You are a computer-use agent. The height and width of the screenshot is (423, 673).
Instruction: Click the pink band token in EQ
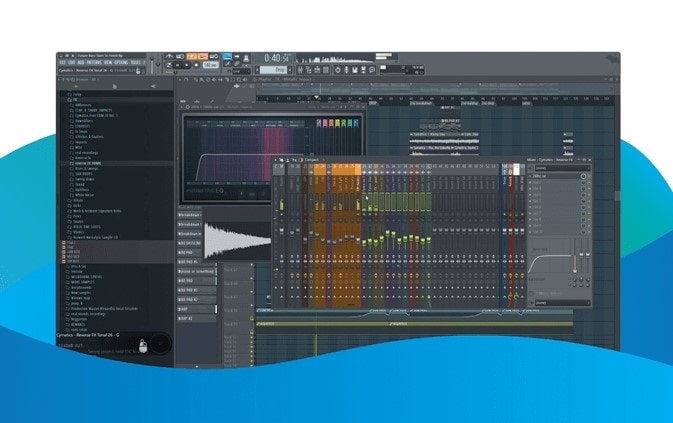click(x=325, y=124)
